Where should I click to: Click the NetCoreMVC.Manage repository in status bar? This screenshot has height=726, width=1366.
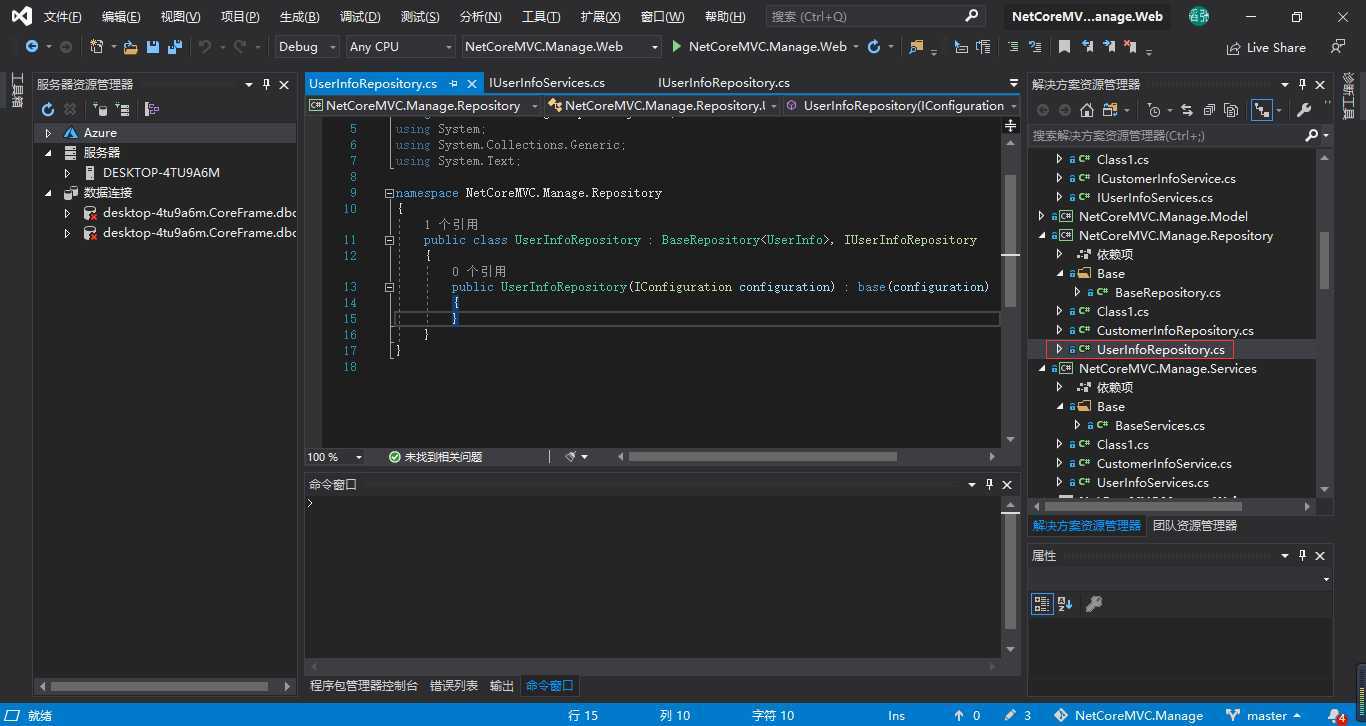pyautogui.click(x=1130, y=716)
